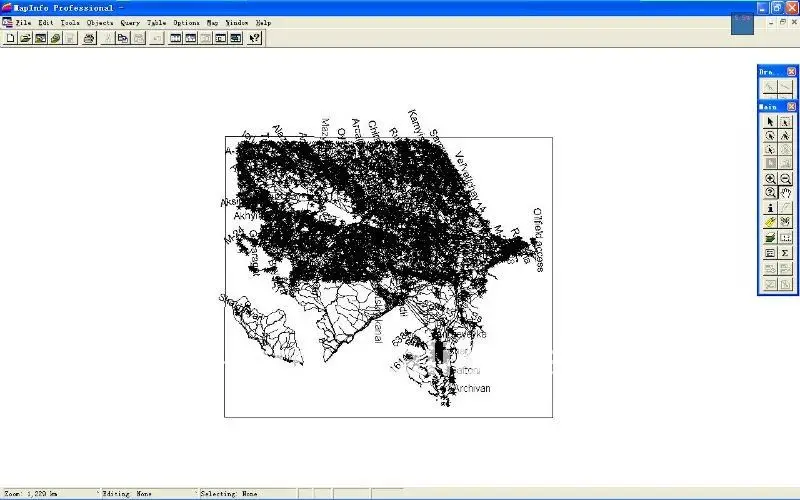The image size is (800, 500).
Task: Click the Oilfield access map label
Action: 538,240
